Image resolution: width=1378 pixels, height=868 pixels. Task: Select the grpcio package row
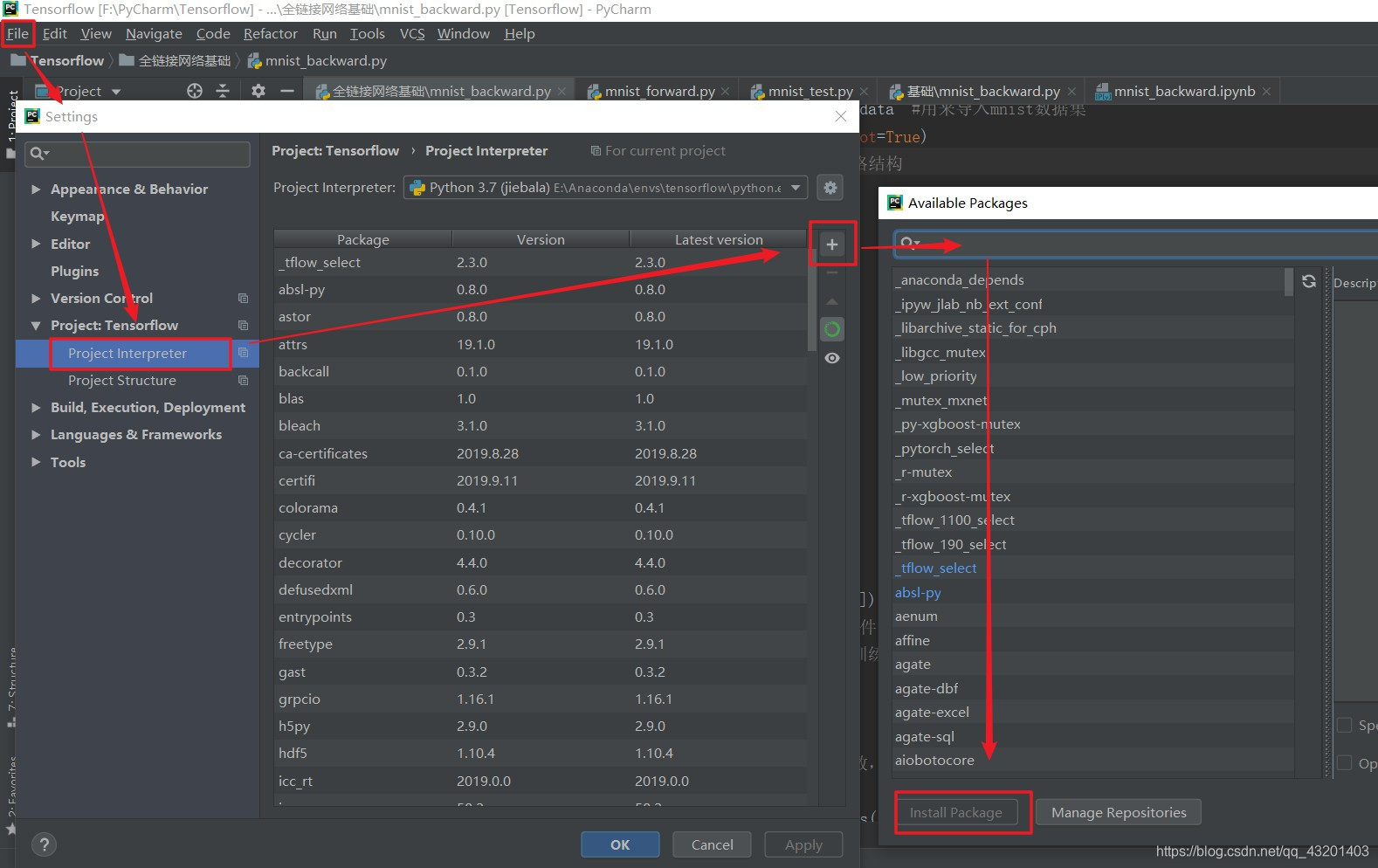(x=540, y=699)
